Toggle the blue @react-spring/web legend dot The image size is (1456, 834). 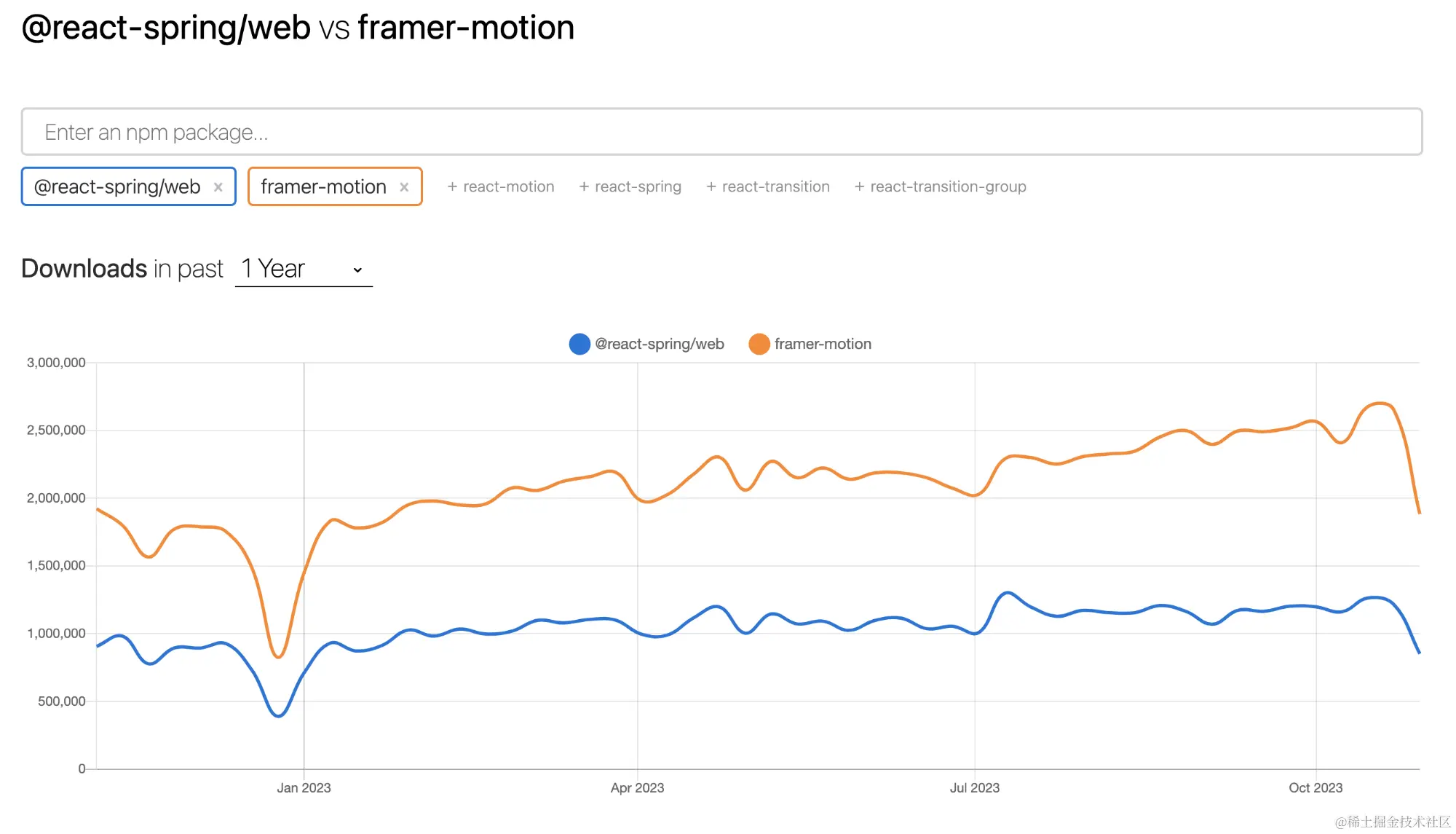click(x=579, y=344)
